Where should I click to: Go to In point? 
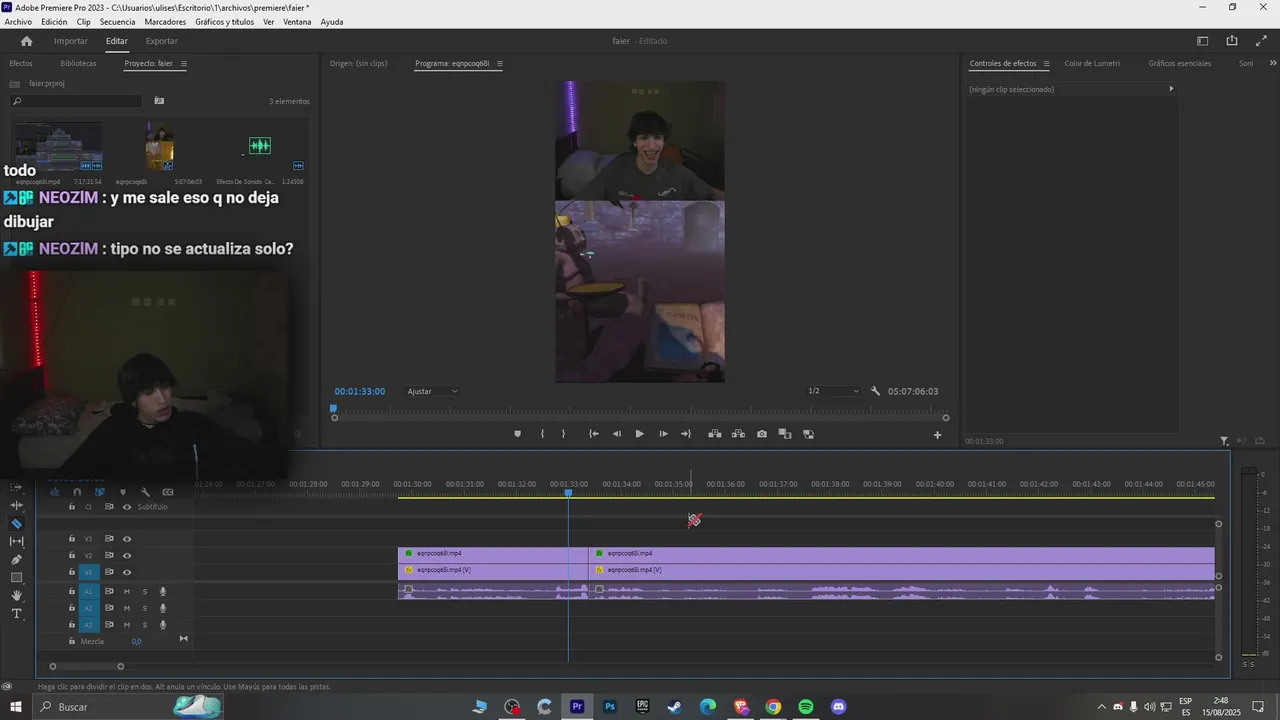(594, 434)
